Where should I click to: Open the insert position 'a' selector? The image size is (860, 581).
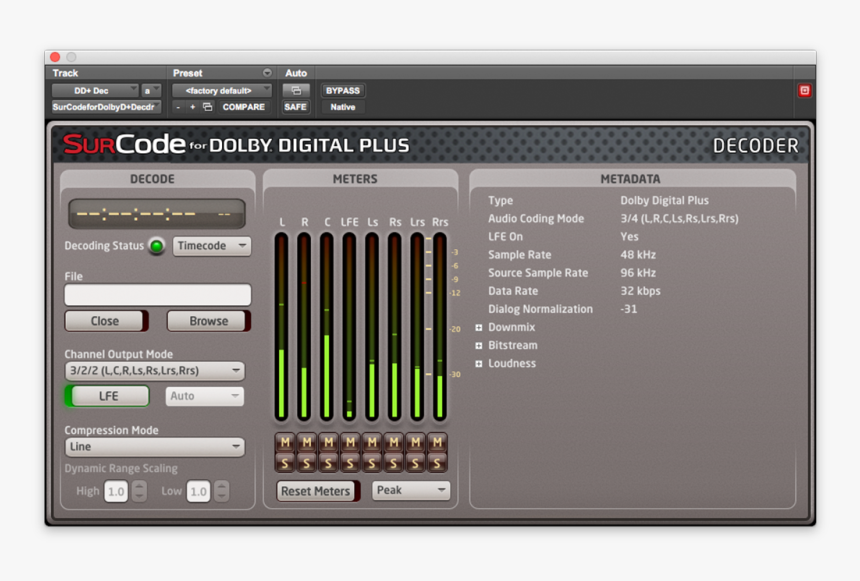(151, 91)
